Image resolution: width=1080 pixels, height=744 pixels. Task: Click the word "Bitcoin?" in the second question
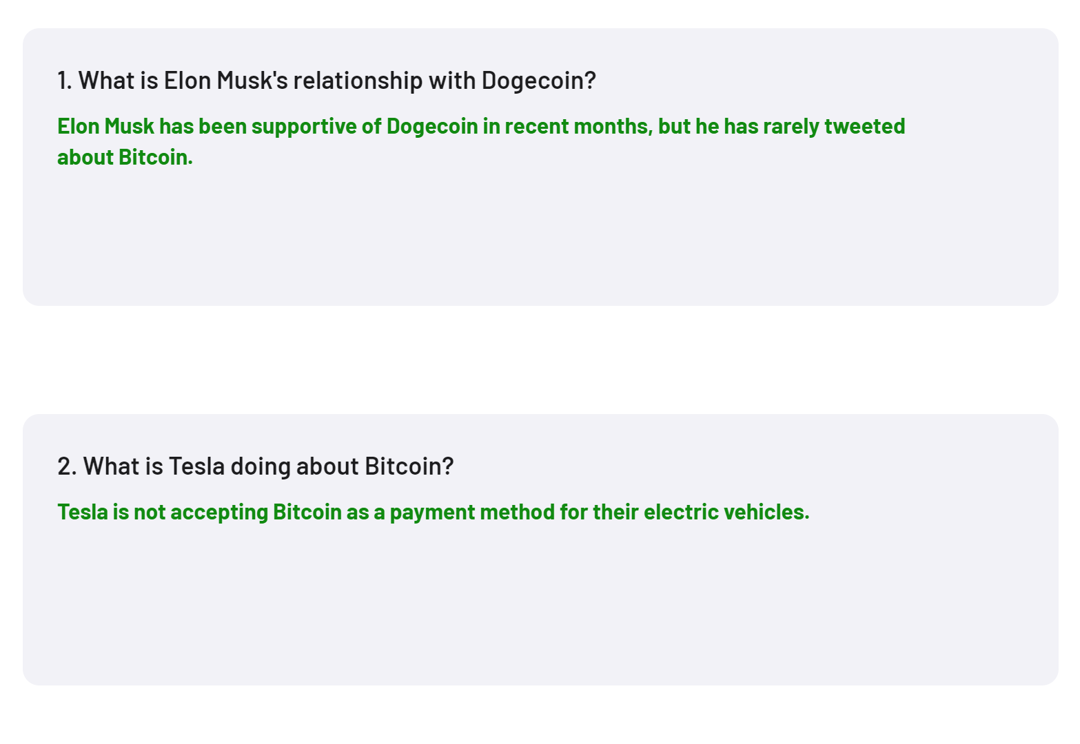point(409,466)
